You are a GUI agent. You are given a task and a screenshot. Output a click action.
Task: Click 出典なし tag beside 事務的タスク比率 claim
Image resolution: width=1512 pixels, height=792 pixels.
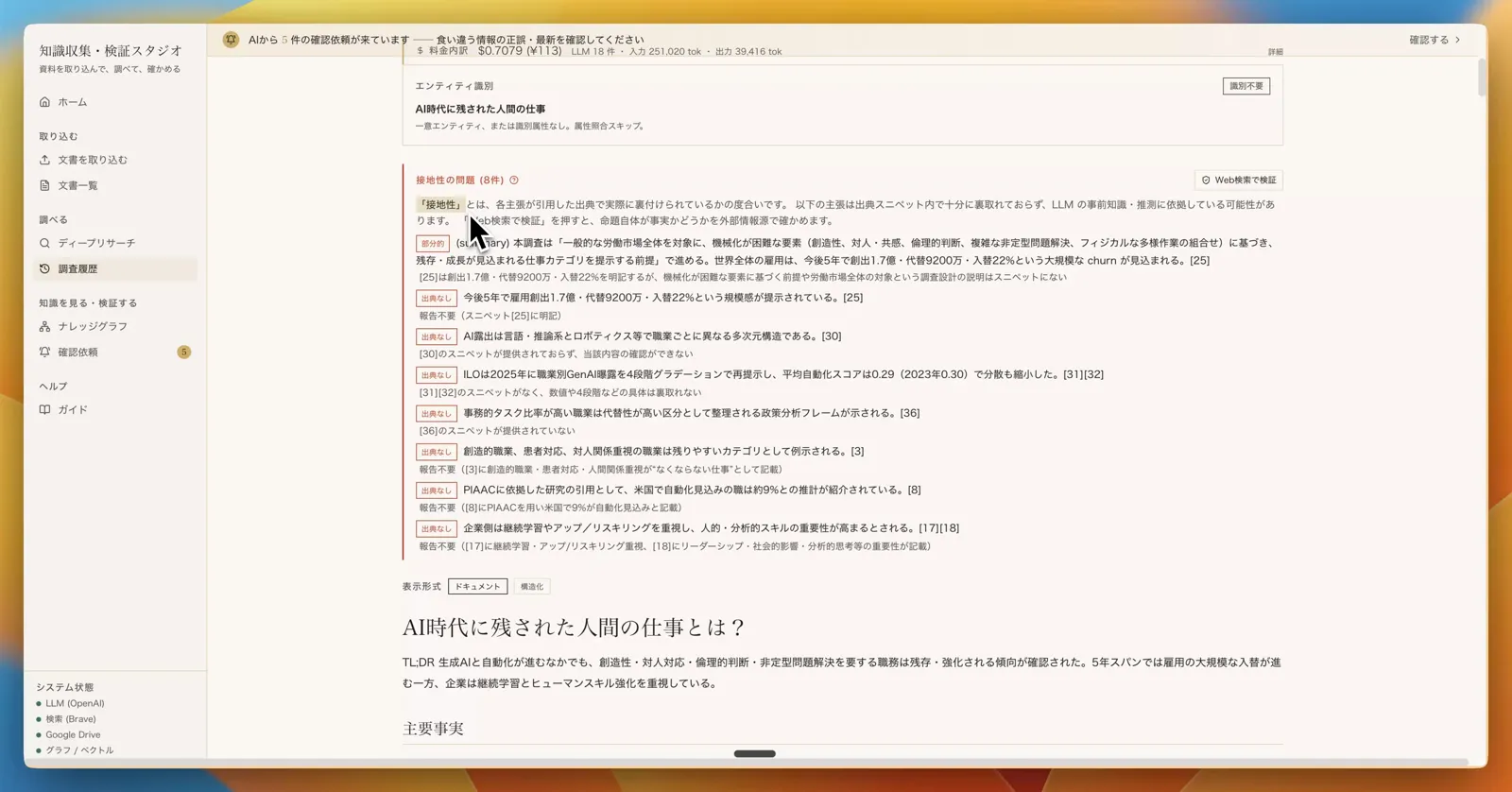tap(437, 414)
